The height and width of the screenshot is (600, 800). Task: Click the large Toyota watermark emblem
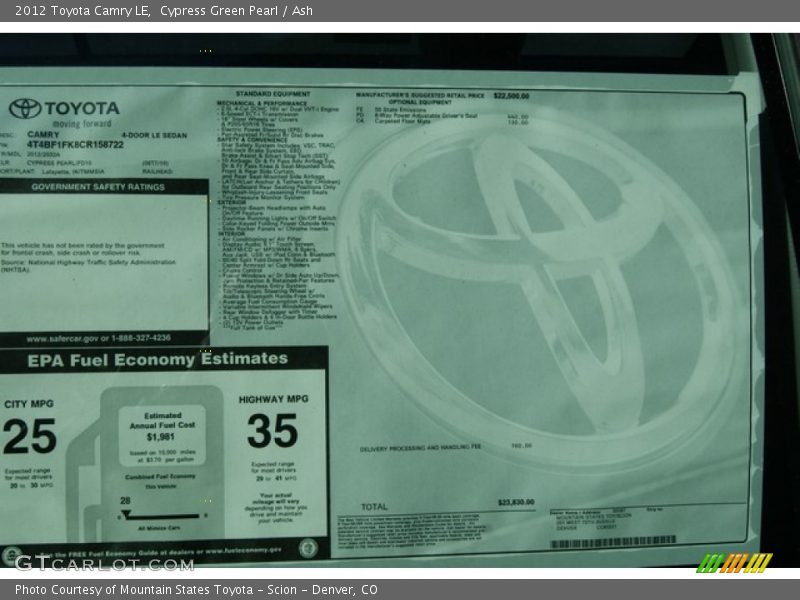(540, 290)
